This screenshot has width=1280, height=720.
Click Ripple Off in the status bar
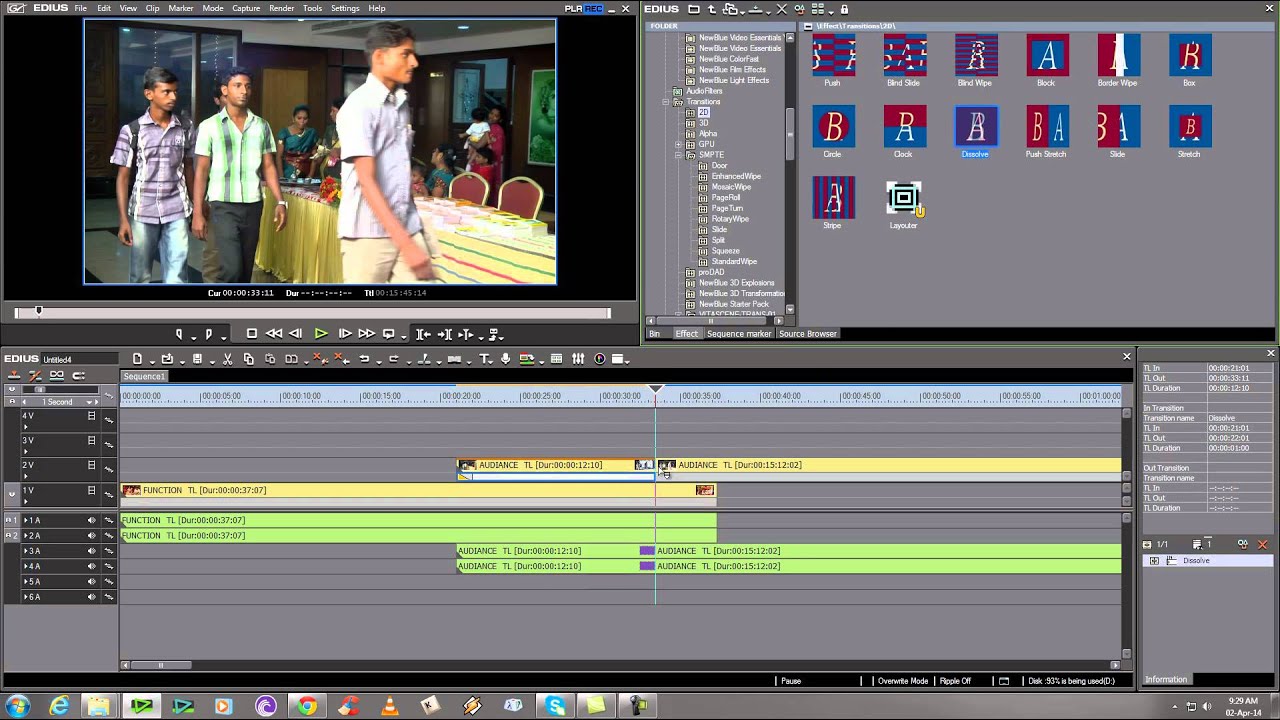955,681
